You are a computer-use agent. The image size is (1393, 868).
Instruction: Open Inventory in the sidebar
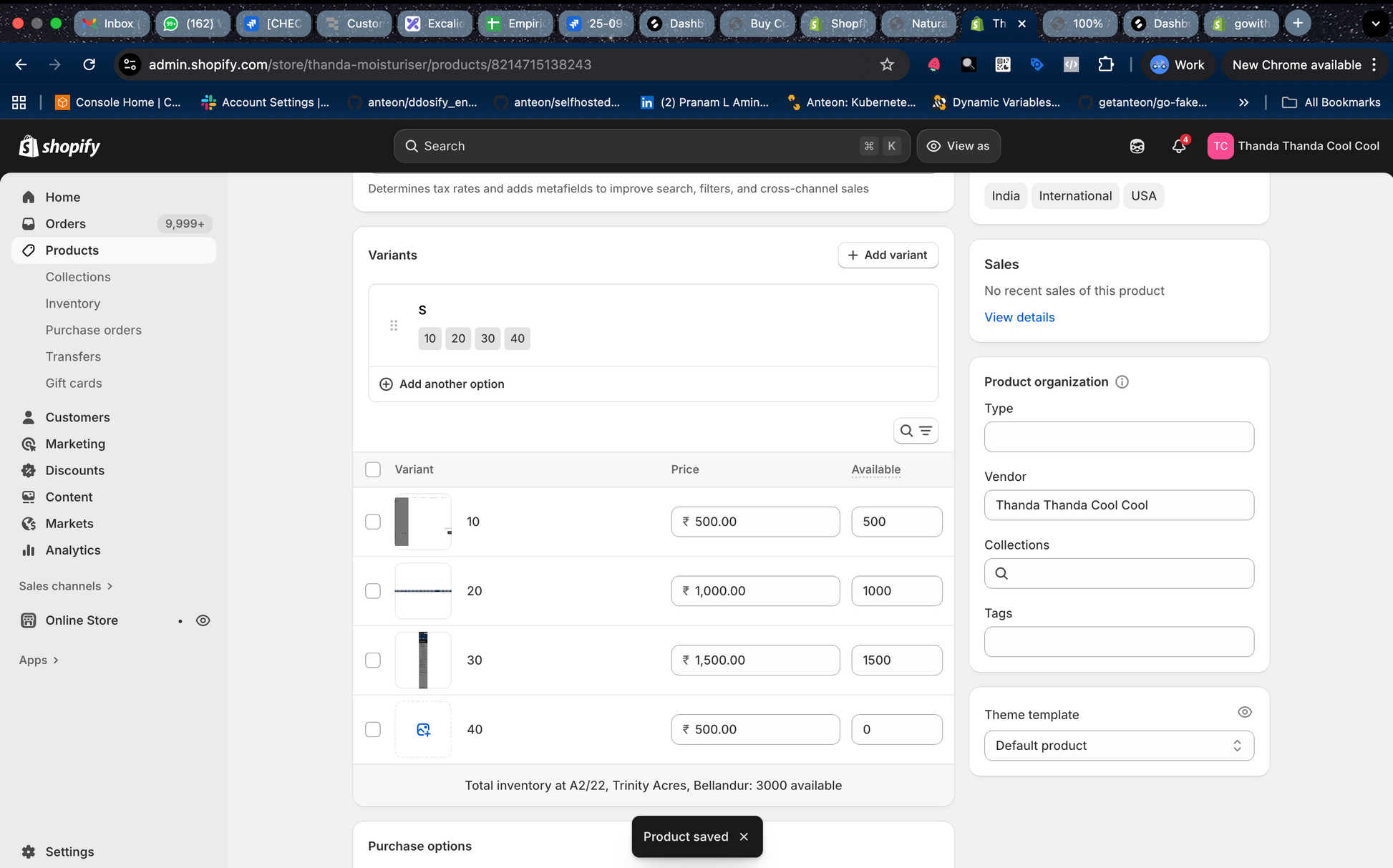pyautogui.click(x=73, y=303)
